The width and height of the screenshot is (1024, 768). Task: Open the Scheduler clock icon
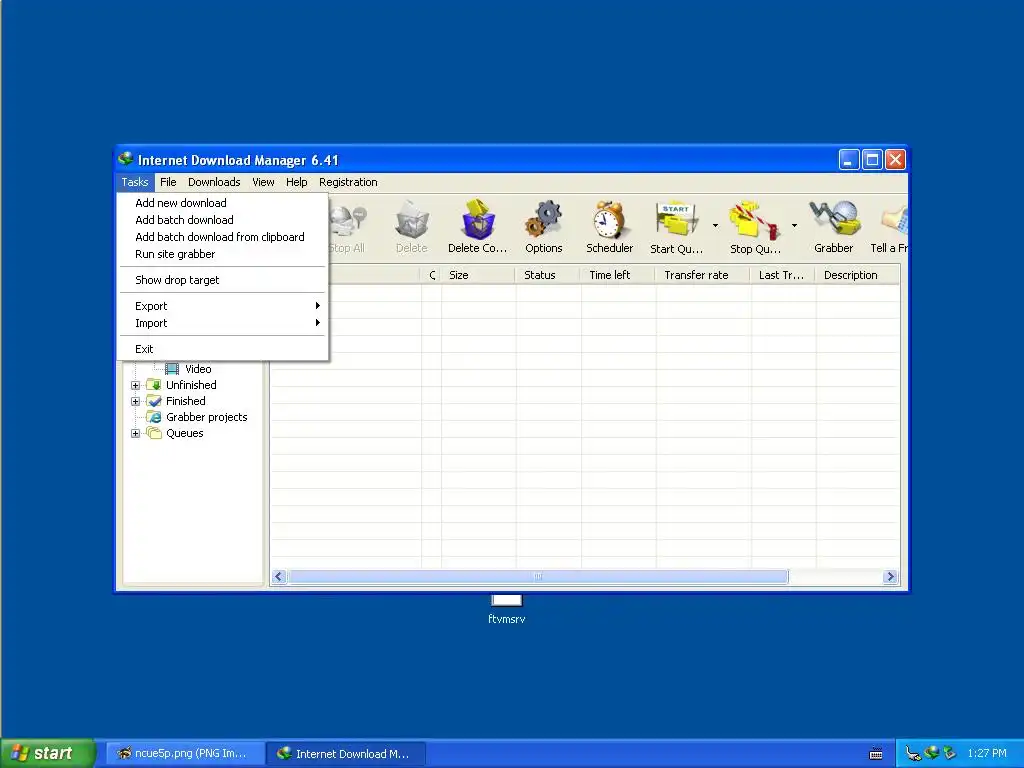click(609, 219)
